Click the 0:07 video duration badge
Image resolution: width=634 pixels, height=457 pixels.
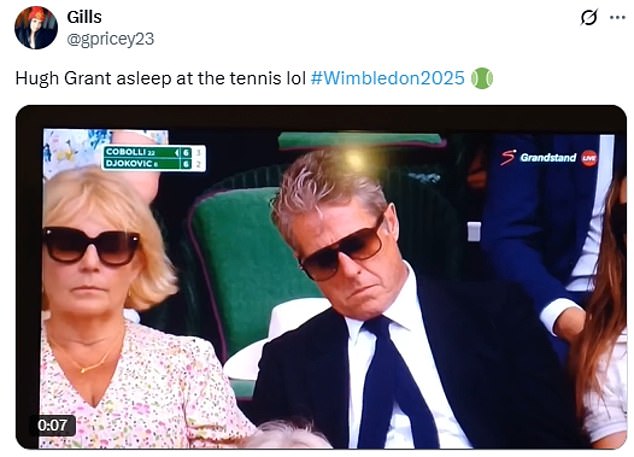(x=52, y=425)
